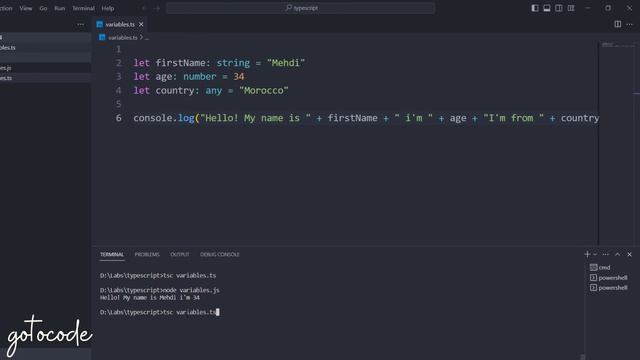Viewport: 640px width, 360px height.
Task: Click the value 34 on line 3
Action: coord(239,76)
